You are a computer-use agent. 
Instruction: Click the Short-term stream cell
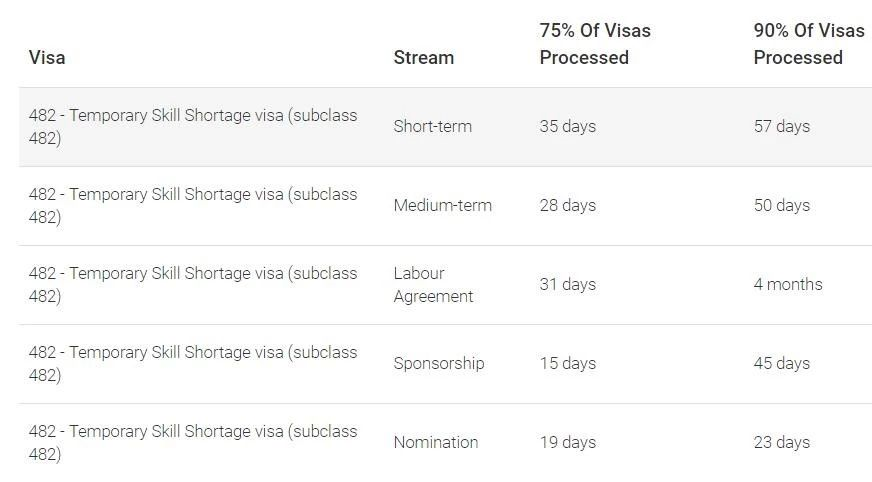click(432, 127)
